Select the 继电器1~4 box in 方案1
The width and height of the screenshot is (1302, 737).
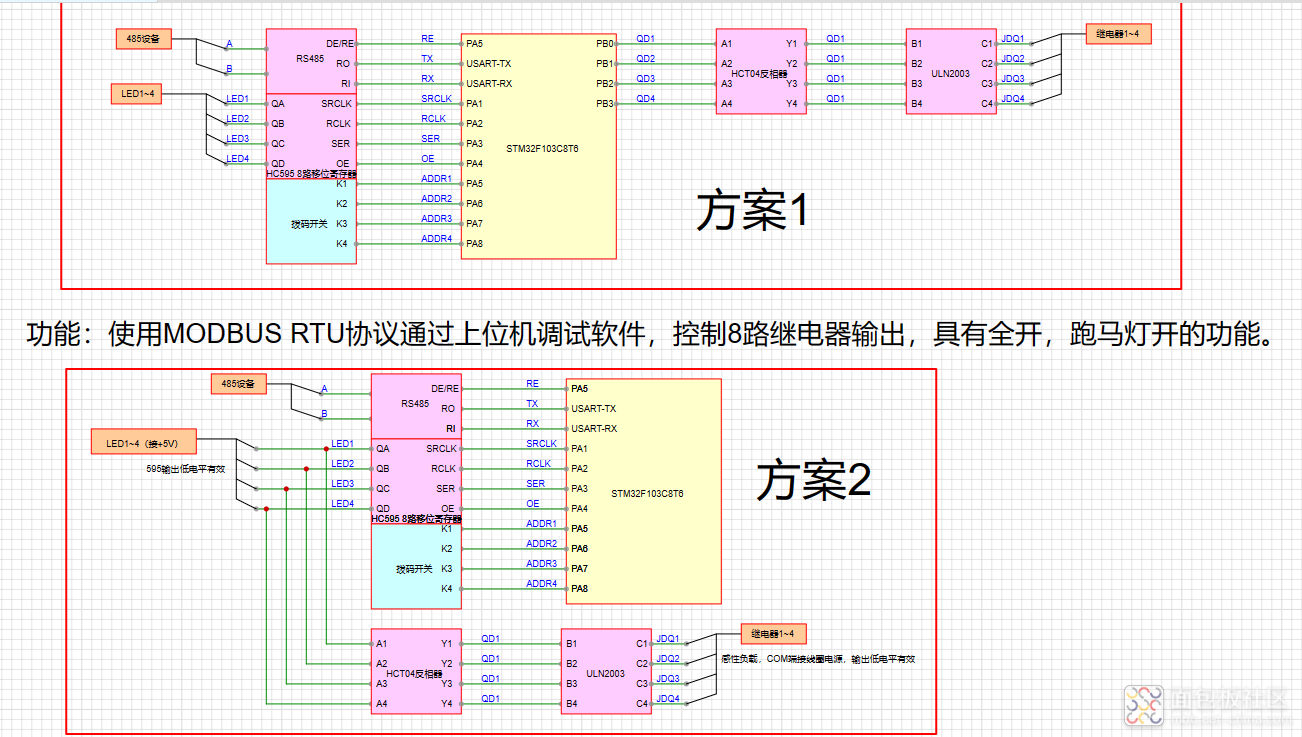pyautogui.click(x=1118, y=34)
